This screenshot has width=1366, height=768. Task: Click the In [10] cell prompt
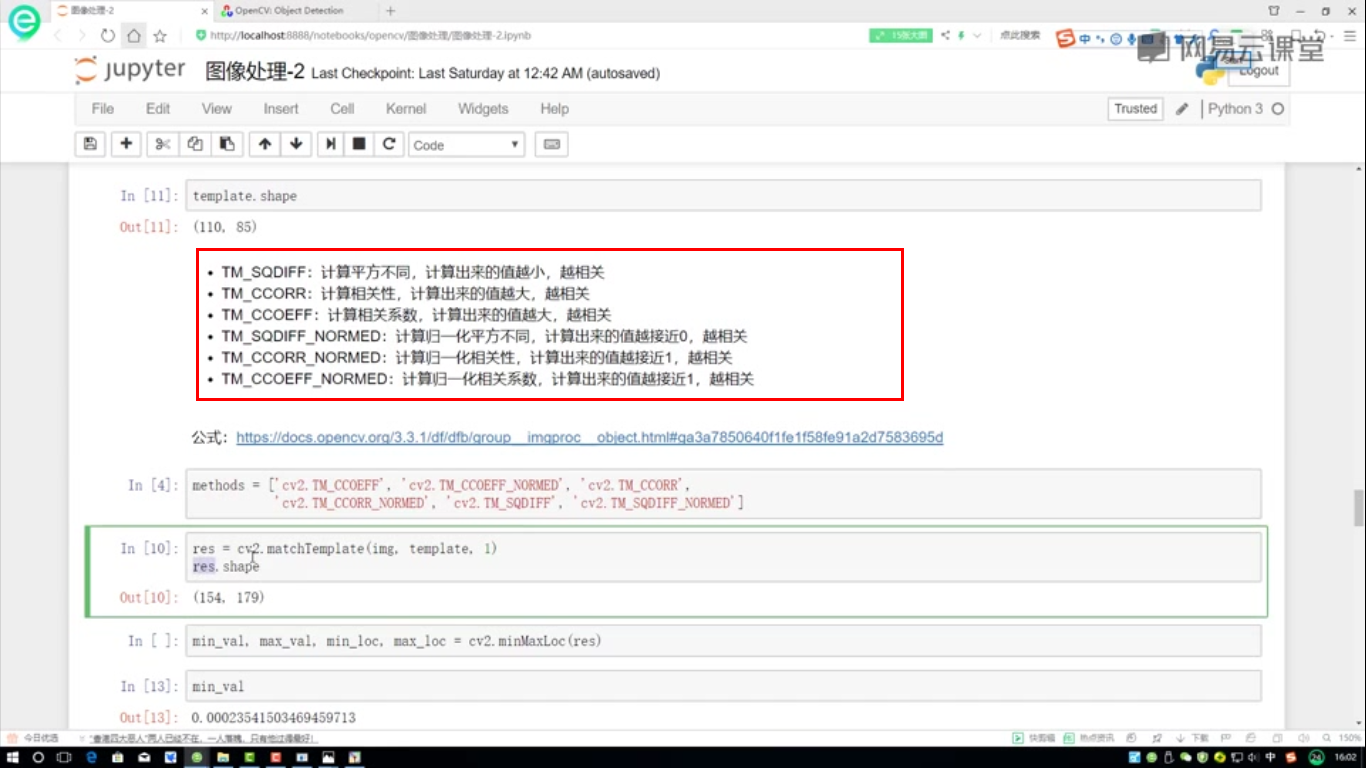click(x=149, y=549)
